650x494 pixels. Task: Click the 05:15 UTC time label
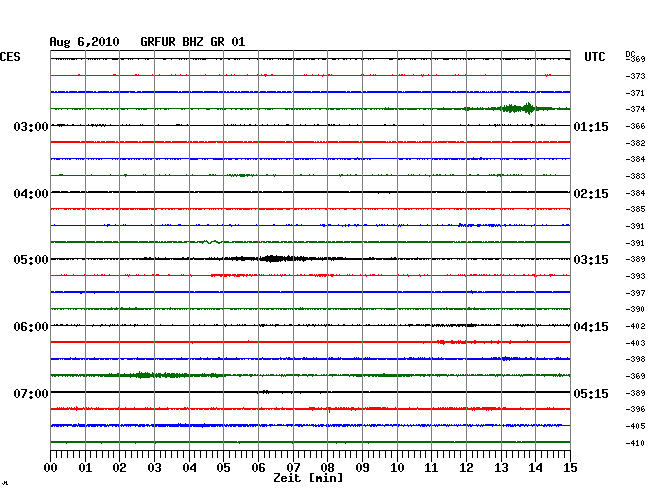tap(591, 393)
